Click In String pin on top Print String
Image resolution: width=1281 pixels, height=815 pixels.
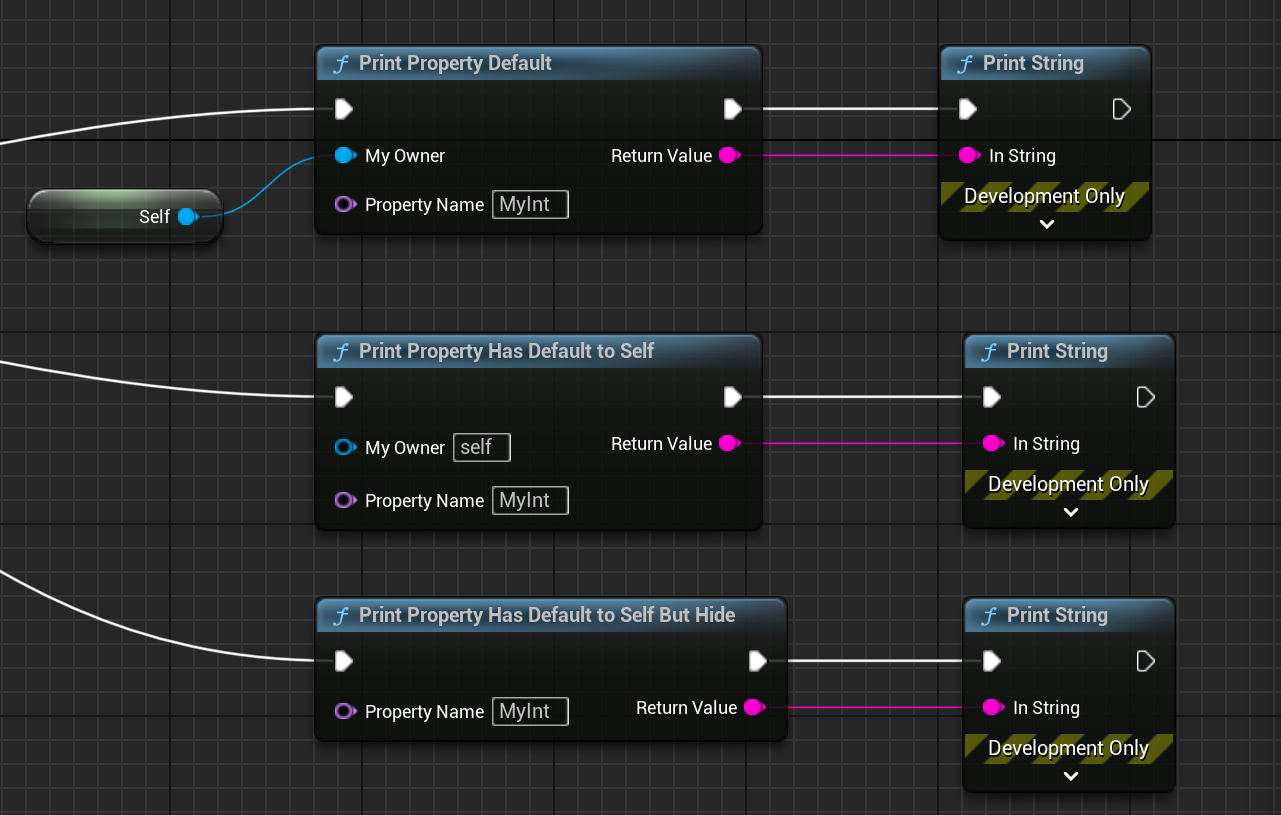click(968, 156)
